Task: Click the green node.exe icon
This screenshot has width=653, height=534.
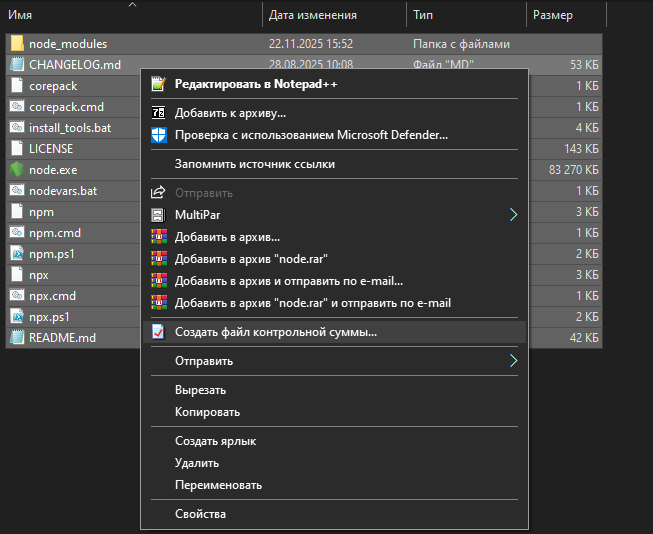Action: point(17,169)
